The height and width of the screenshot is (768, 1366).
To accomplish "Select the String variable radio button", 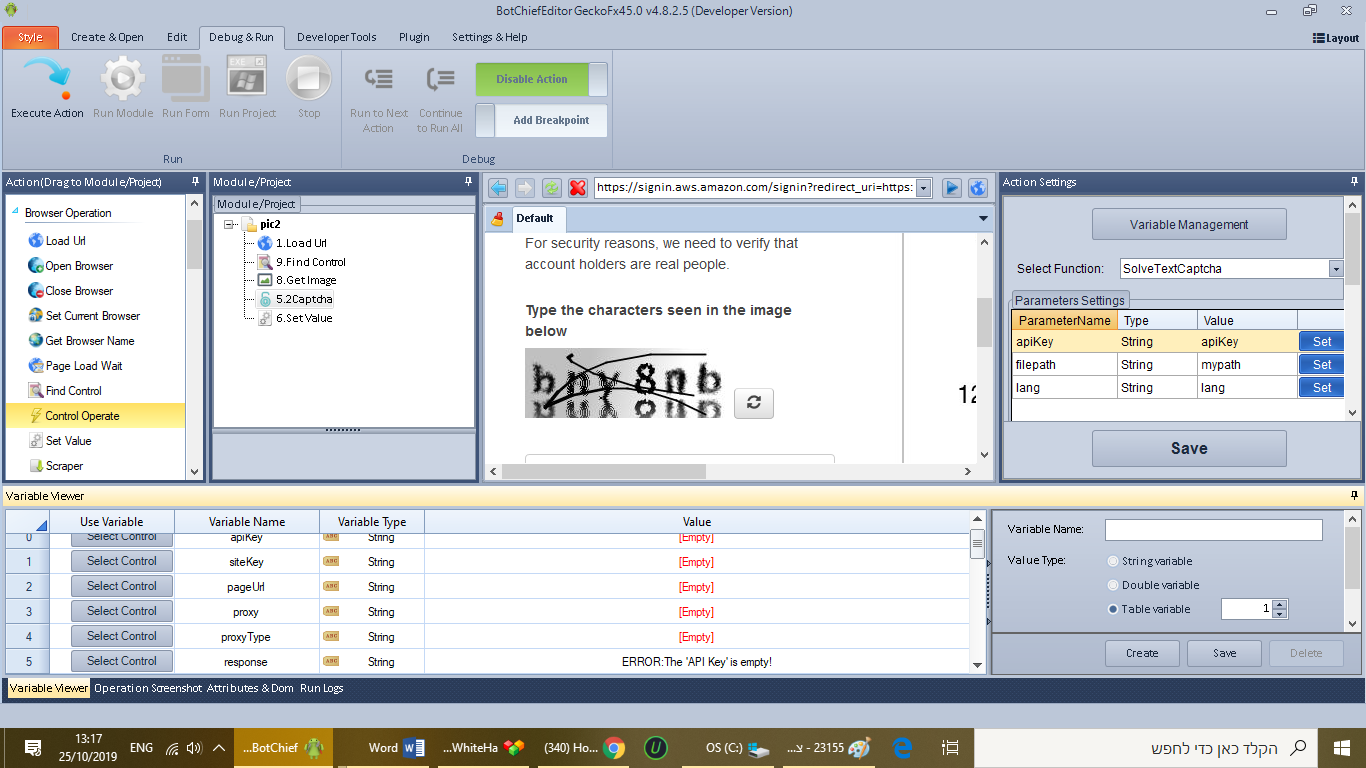I will [1114, 562].
